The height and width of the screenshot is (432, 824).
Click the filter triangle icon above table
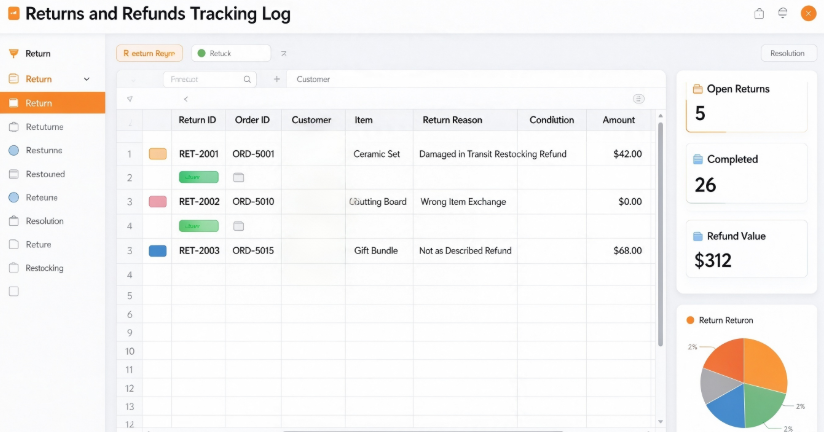[130, 99]
